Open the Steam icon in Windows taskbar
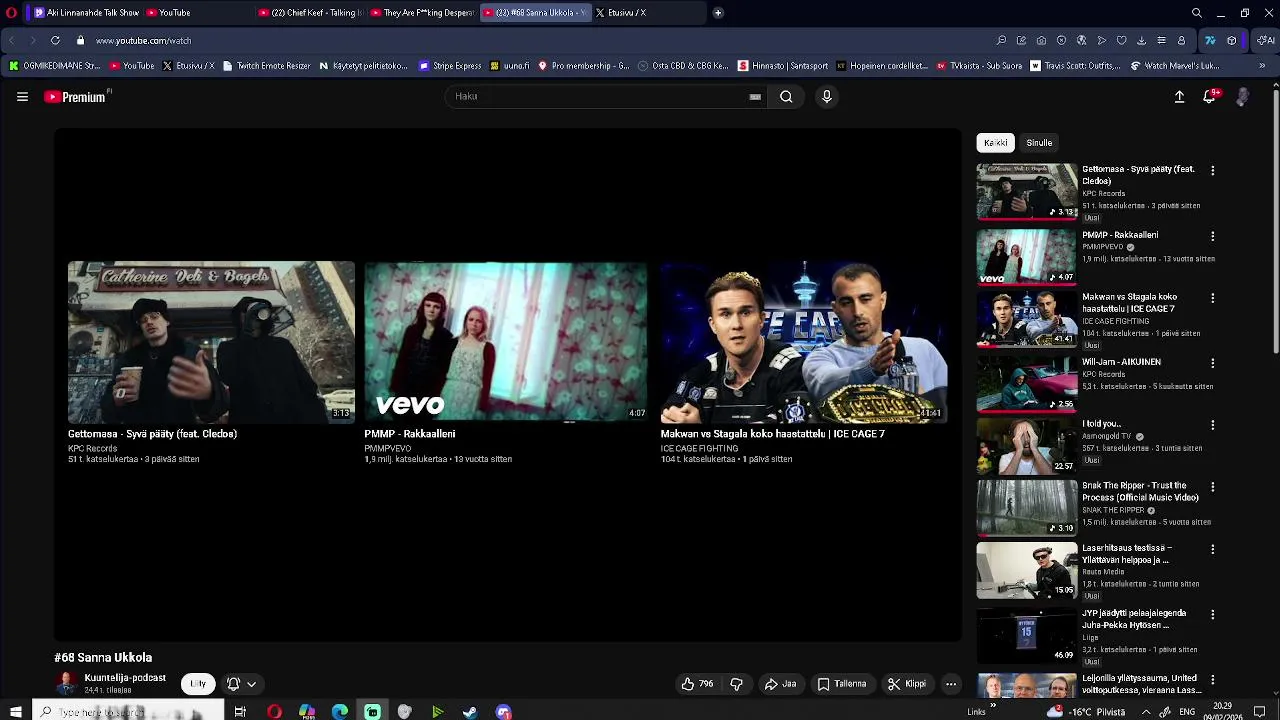Viewport: 1280px width, 720px height. pos(470,712)
